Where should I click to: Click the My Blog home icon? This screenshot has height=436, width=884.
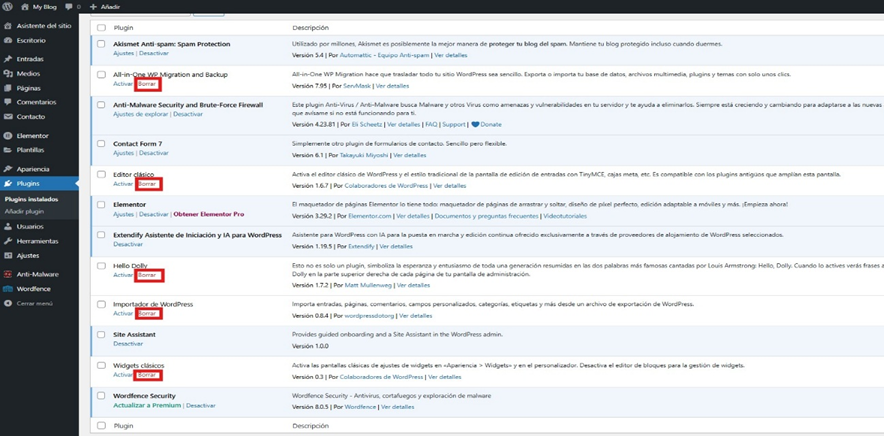point(25,7)
